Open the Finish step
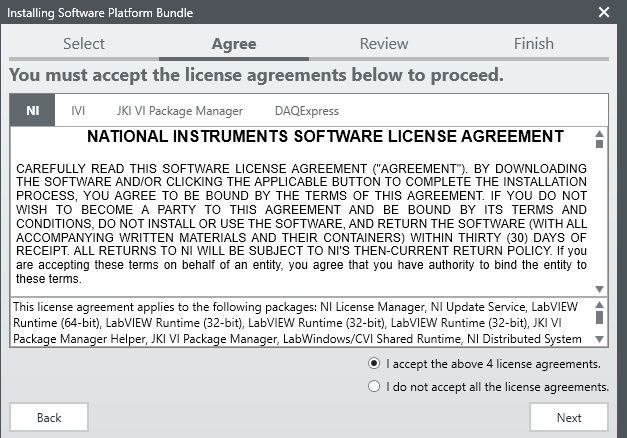Screen dimensions: 627x438 [534, 44]
